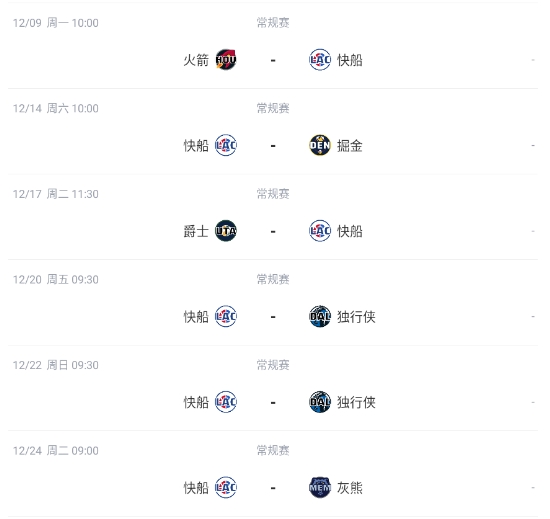Click the LAC logo in the 12/24 game
The height and width of the screenshot is (519, 550).
click(226, 487)
